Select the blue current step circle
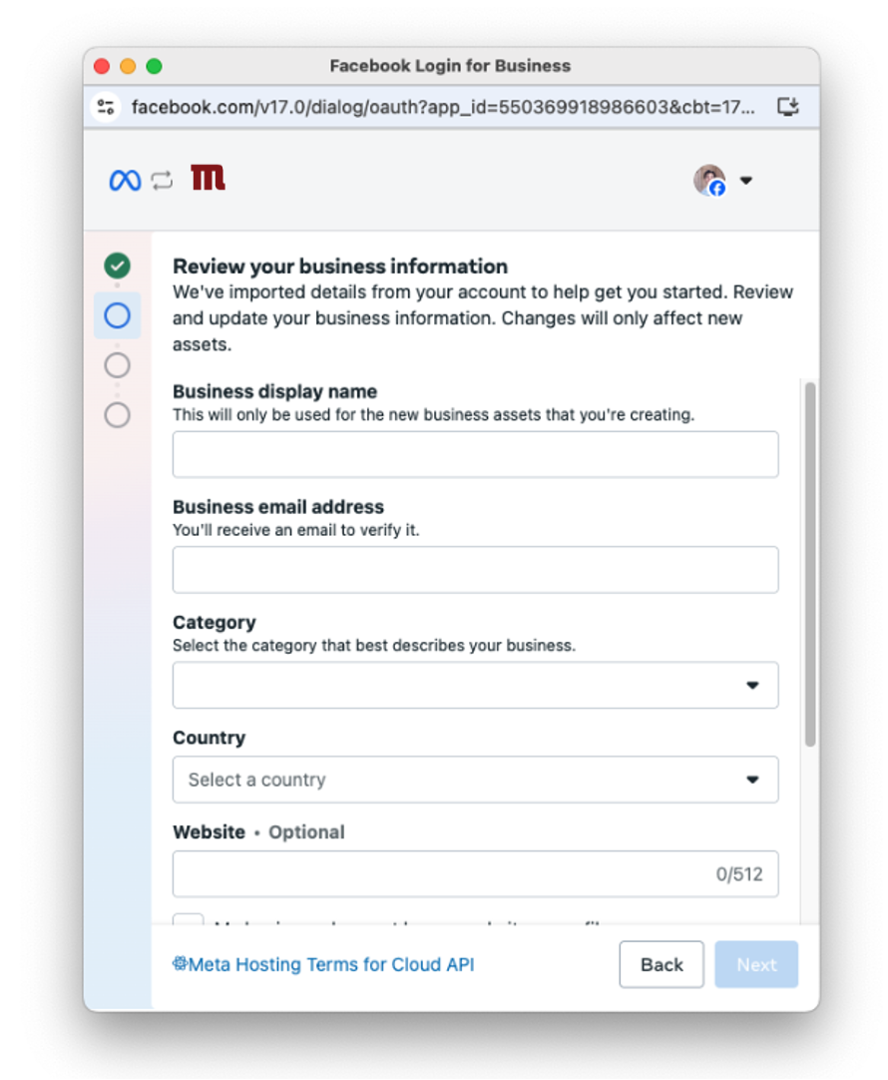 tap(117, 315)
